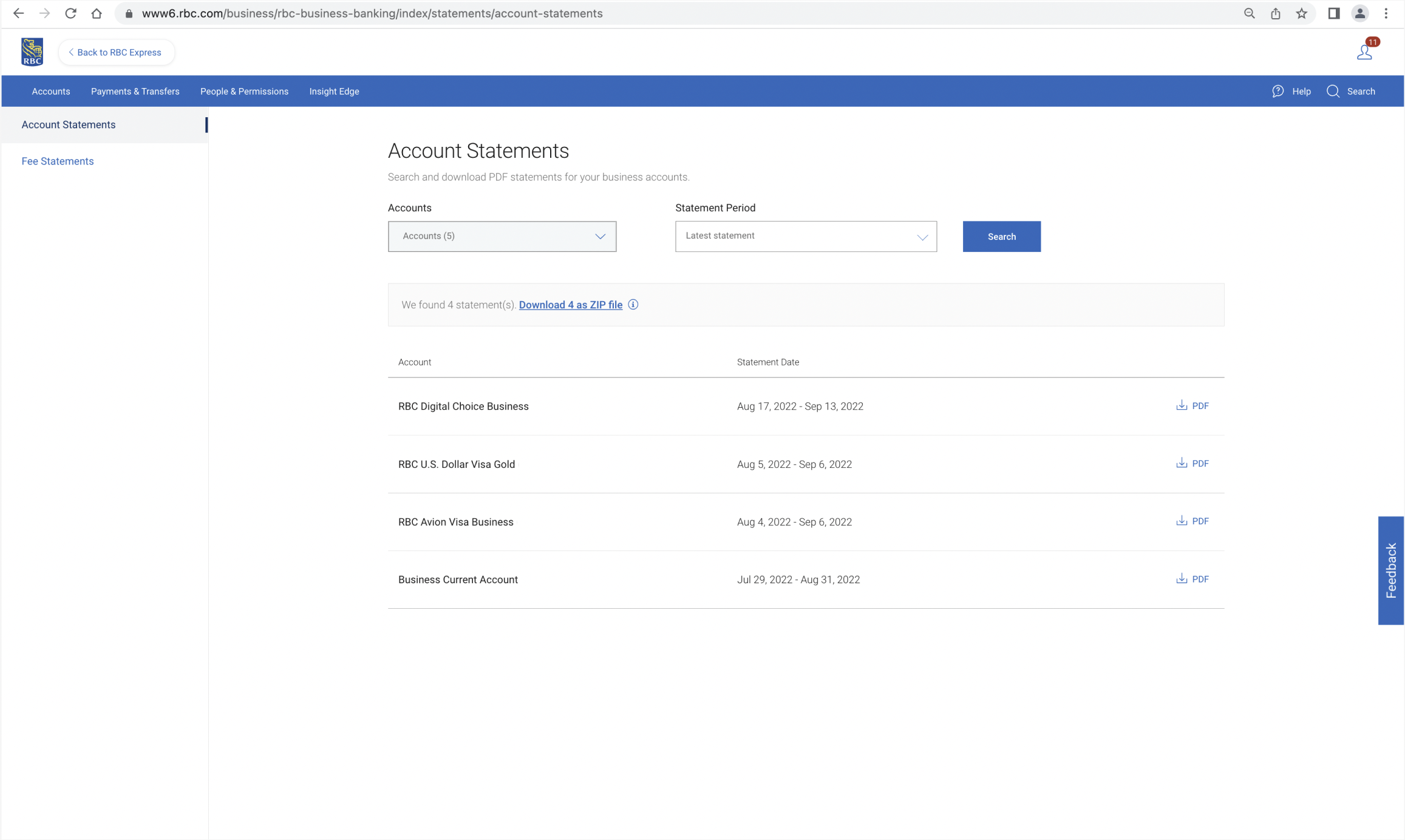Click the info icon beside ZIP download
1405x840 pixels.
click(633, 305)
